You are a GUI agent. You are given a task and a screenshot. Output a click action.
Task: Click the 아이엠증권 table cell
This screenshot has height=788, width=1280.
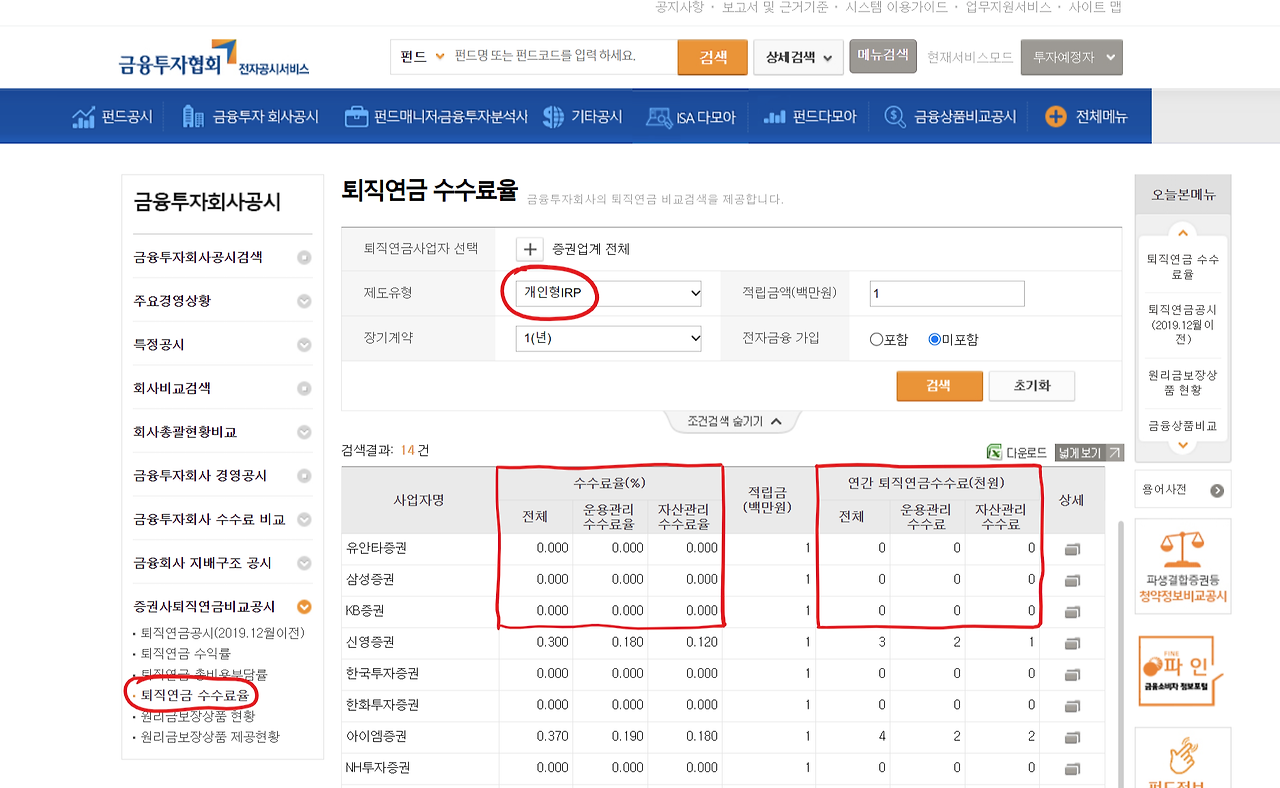419,736
